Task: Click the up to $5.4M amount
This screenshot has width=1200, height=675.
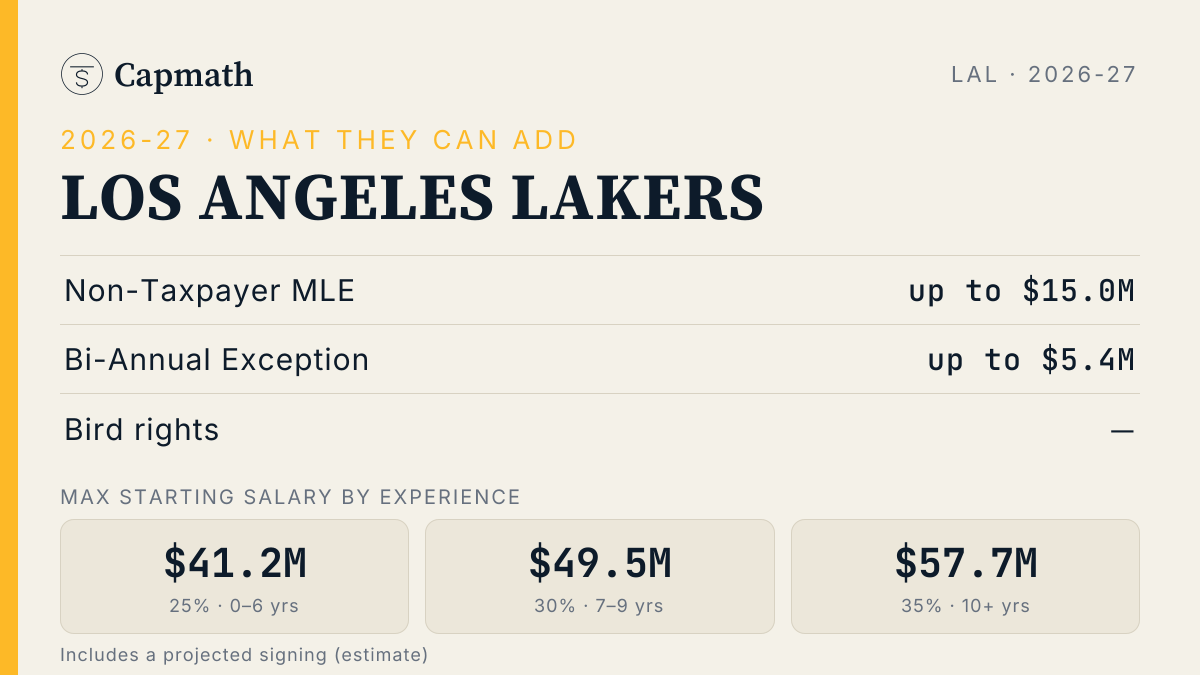Action: (1031, 360)
